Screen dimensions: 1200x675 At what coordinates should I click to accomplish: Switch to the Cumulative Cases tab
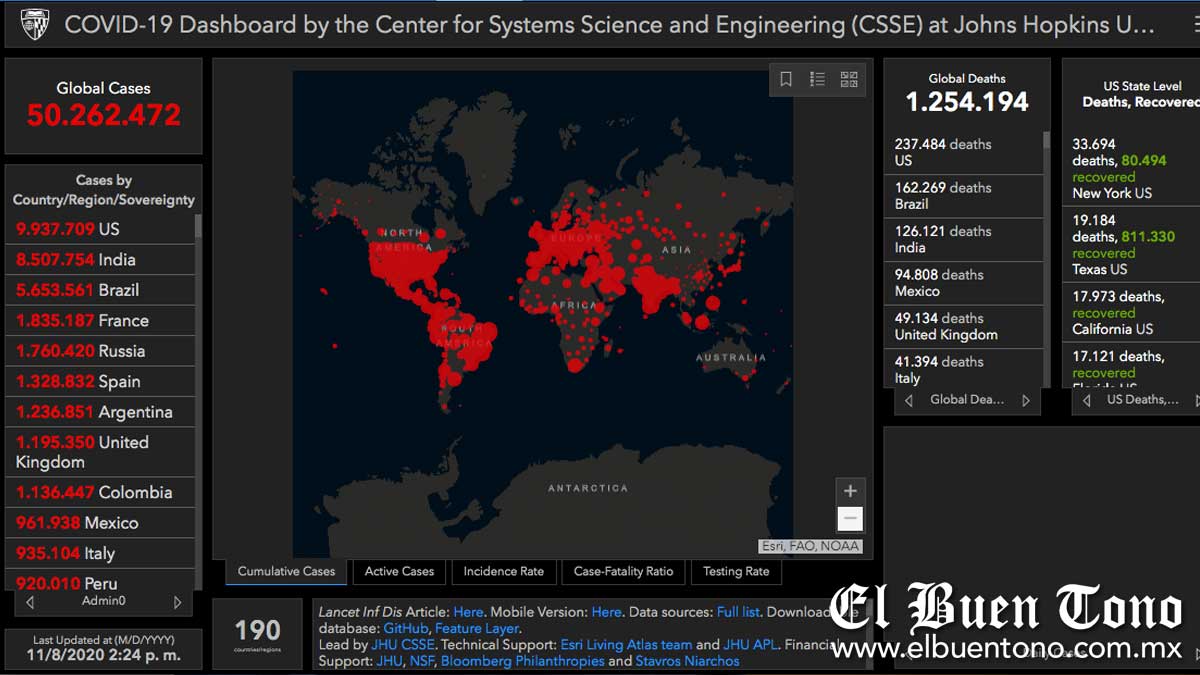286,571
